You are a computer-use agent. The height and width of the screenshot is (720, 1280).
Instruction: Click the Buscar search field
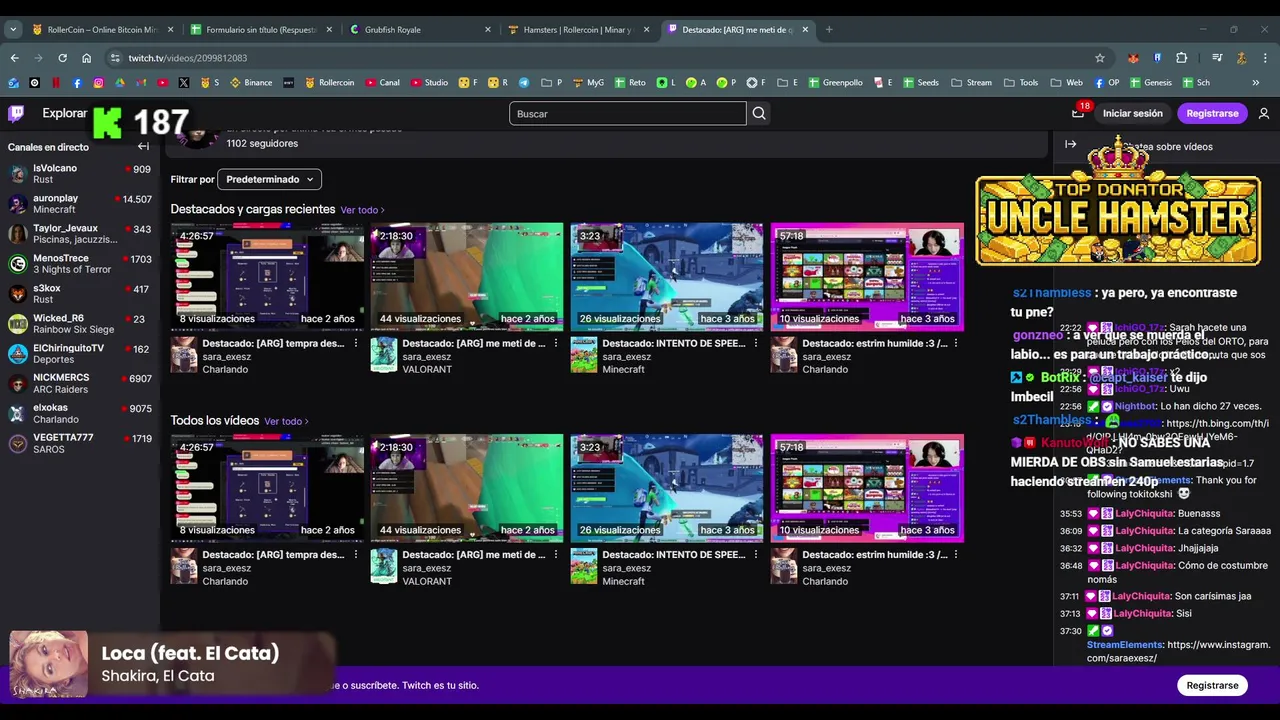(627, 113)
